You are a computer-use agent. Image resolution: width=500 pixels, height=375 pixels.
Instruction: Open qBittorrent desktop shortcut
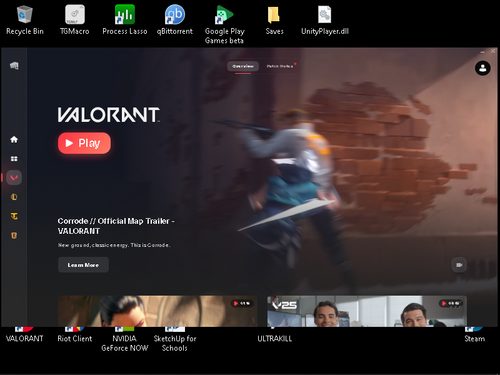pyautogui.click(x=175, y=20)
